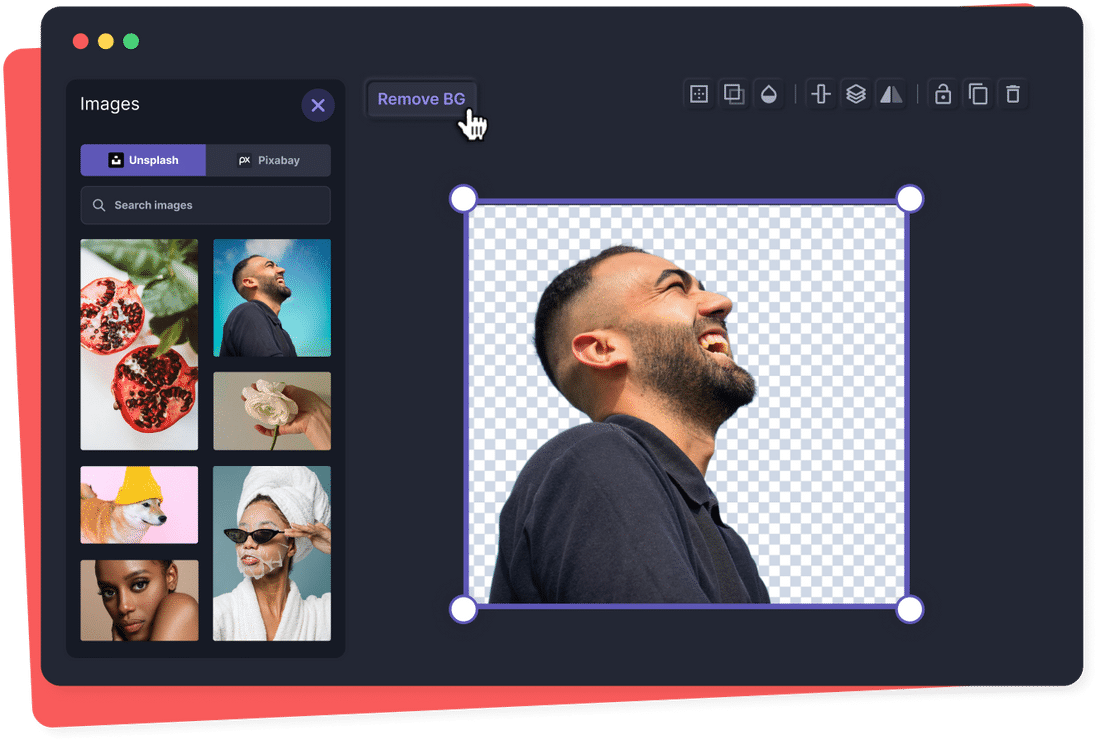The height and width of the screenshot is (745, 1100).
Task: Select the pomegranate image thumbnail
Action: [139, 344]
